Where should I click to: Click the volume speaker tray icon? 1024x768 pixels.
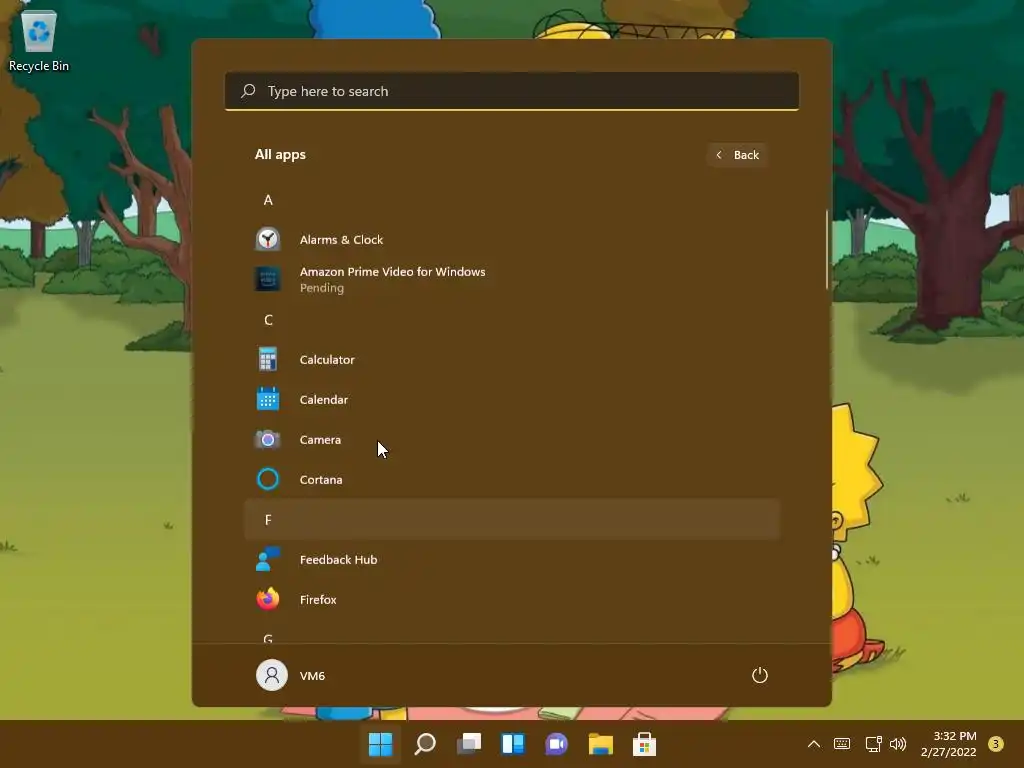click(x=898, y=744)
